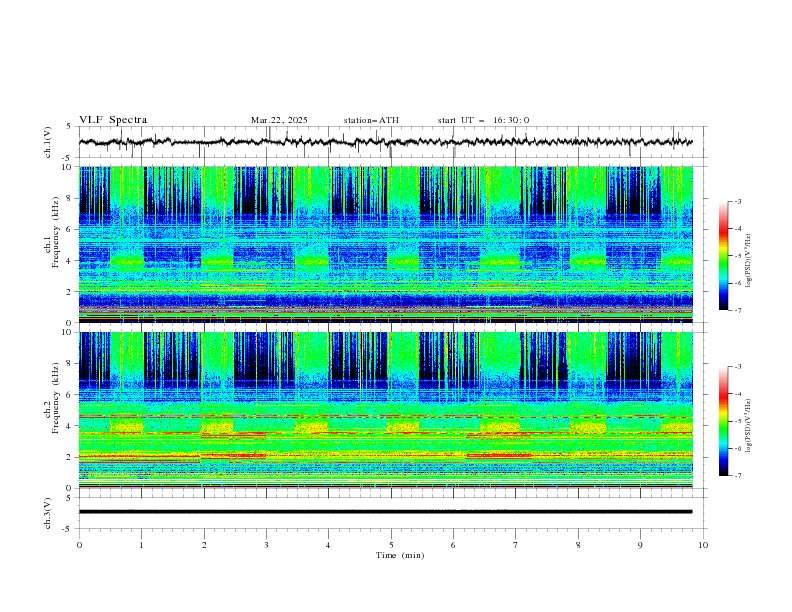Image resolution: width=792 pixels, height=612 pixels.
Task: Click the 'VLF Spectra' title text
Action: [113, 120]
